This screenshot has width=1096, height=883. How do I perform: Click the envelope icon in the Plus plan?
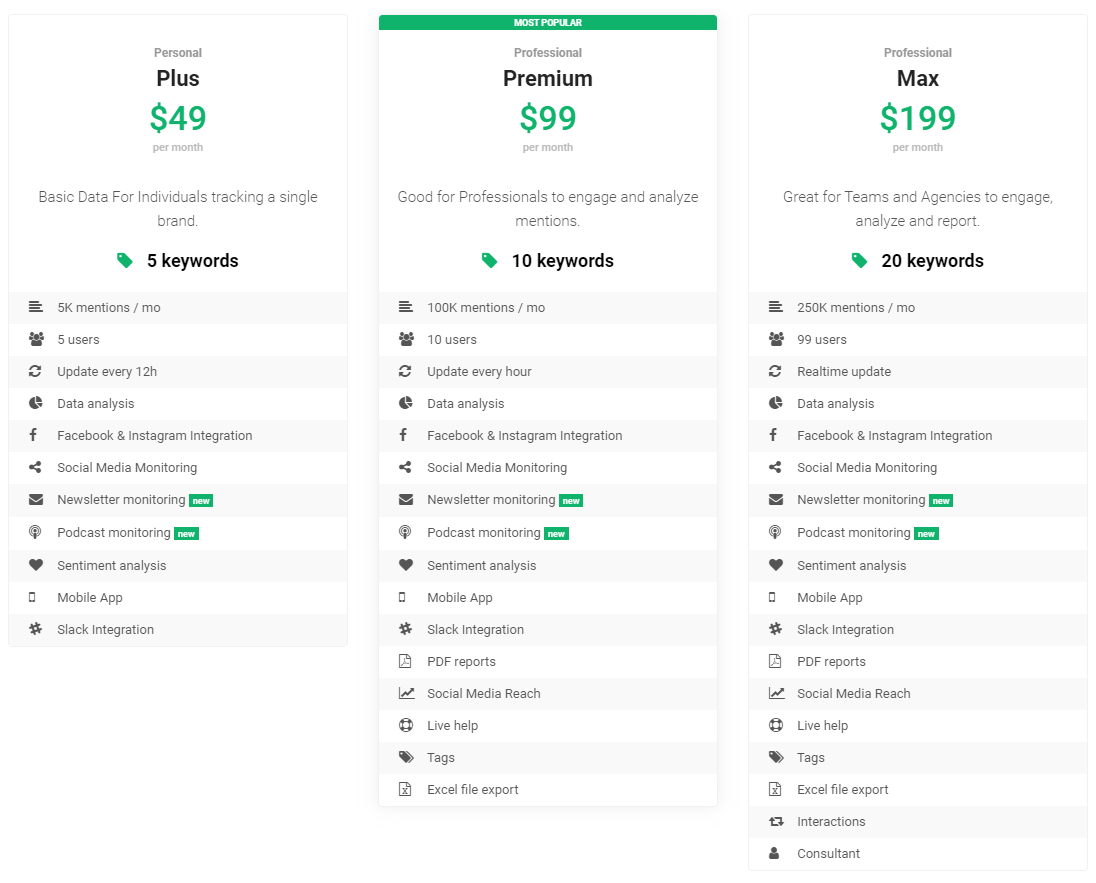(x=36, y=499)
